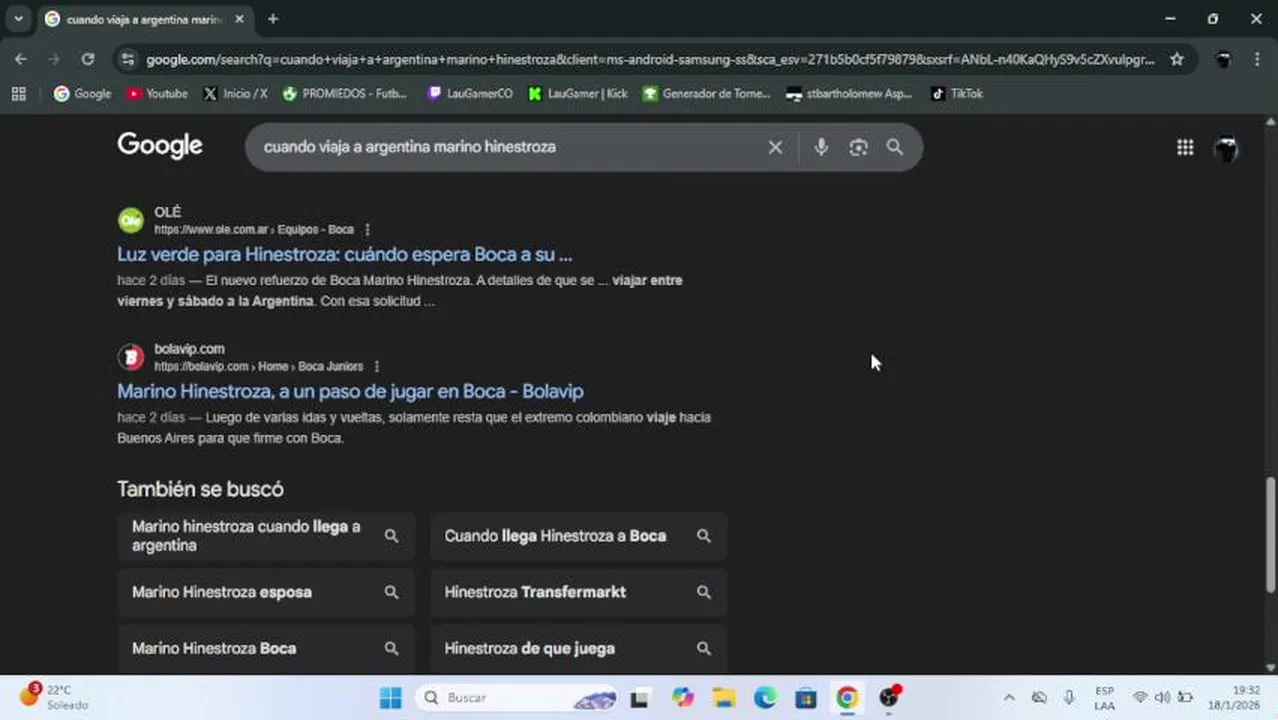This screenshot has width=1278, height=720.
Task: Search by image with the lens icon
Action: [x=858, y=147]
